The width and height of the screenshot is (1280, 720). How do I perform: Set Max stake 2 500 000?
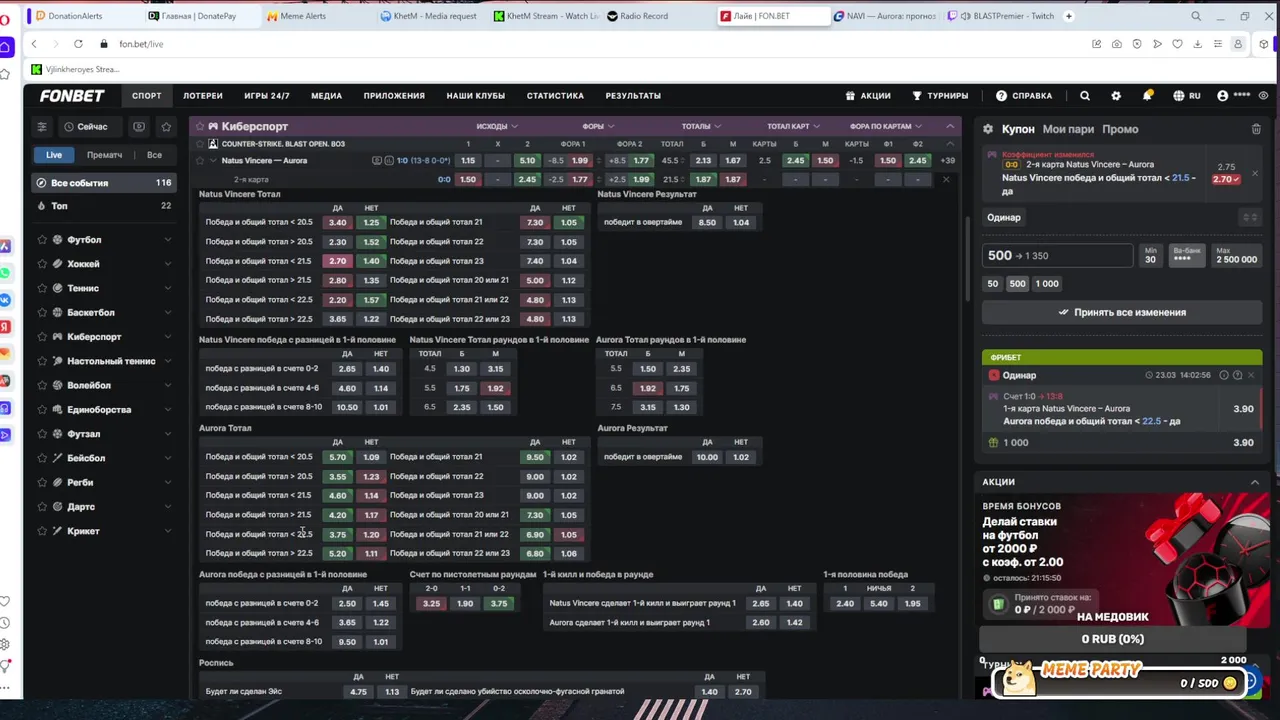click(1236, 255)
